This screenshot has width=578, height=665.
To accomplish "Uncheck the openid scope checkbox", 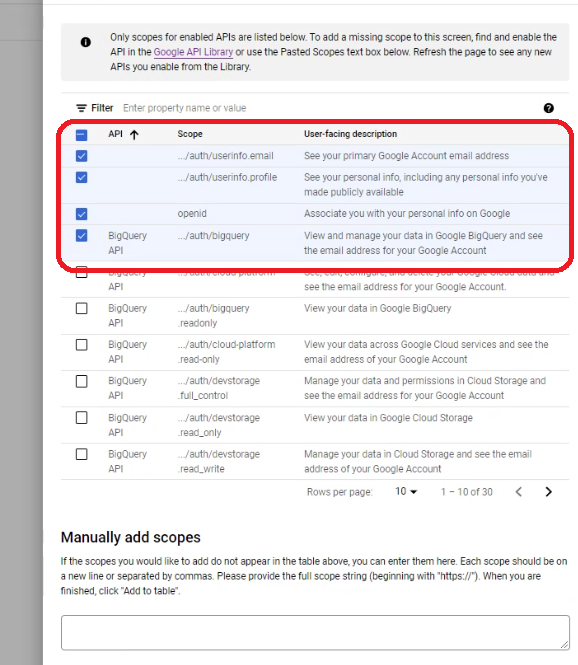I will pyautogui.click(x=81, y=214).
